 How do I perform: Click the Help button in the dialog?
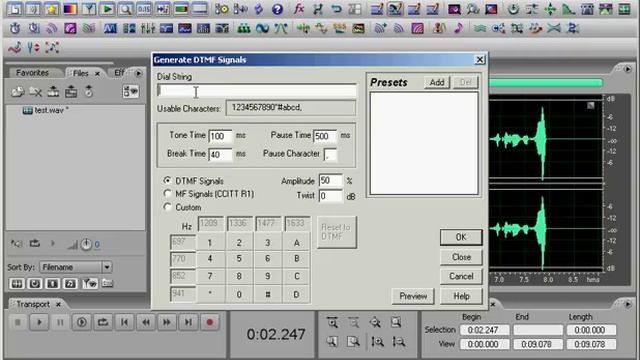pos(461,296)
